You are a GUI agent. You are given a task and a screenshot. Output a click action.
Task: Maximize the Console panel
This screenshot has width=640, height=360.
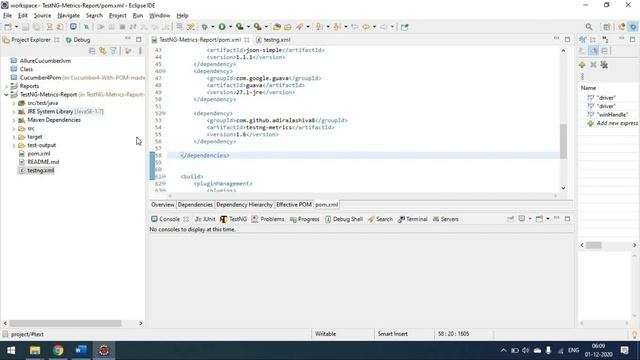pyautogui.click(x=567, y=219)
